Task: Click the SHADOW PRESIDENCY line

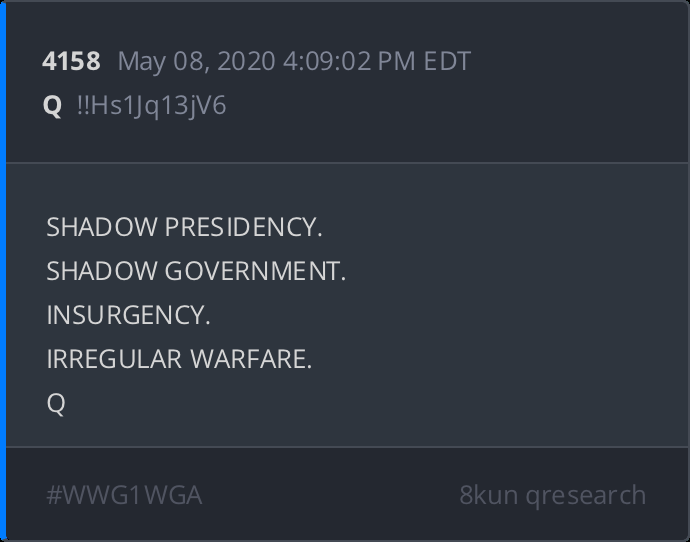Action: (x=184, y=227)
